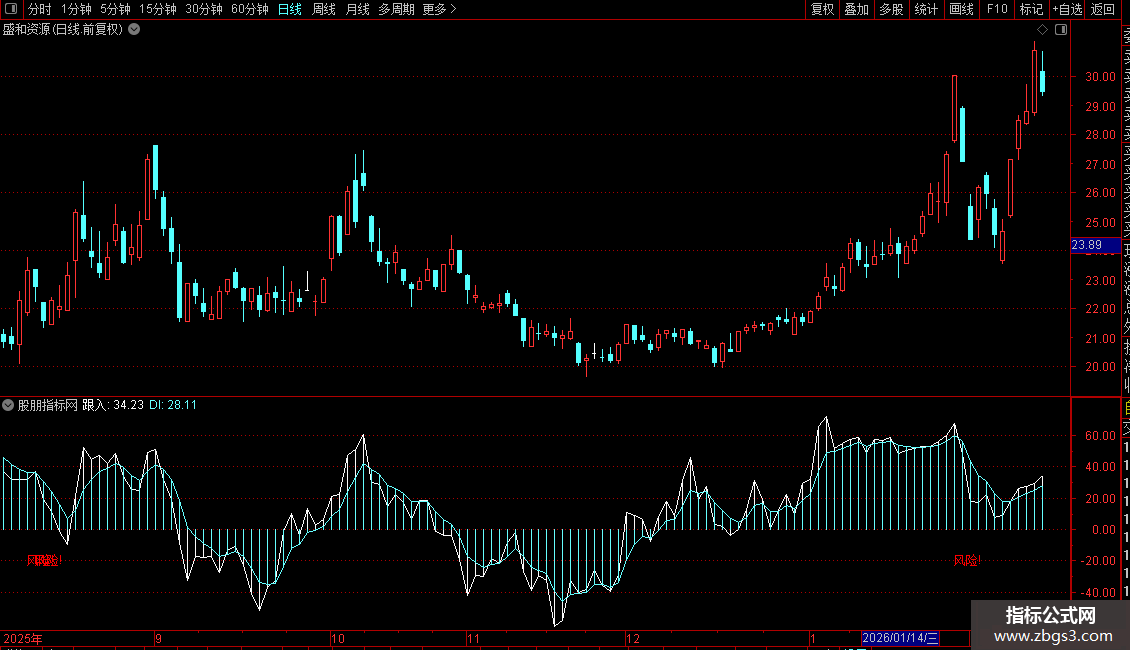
Task: Click the 2025年 label on the time axis
Action: [23, 638]
